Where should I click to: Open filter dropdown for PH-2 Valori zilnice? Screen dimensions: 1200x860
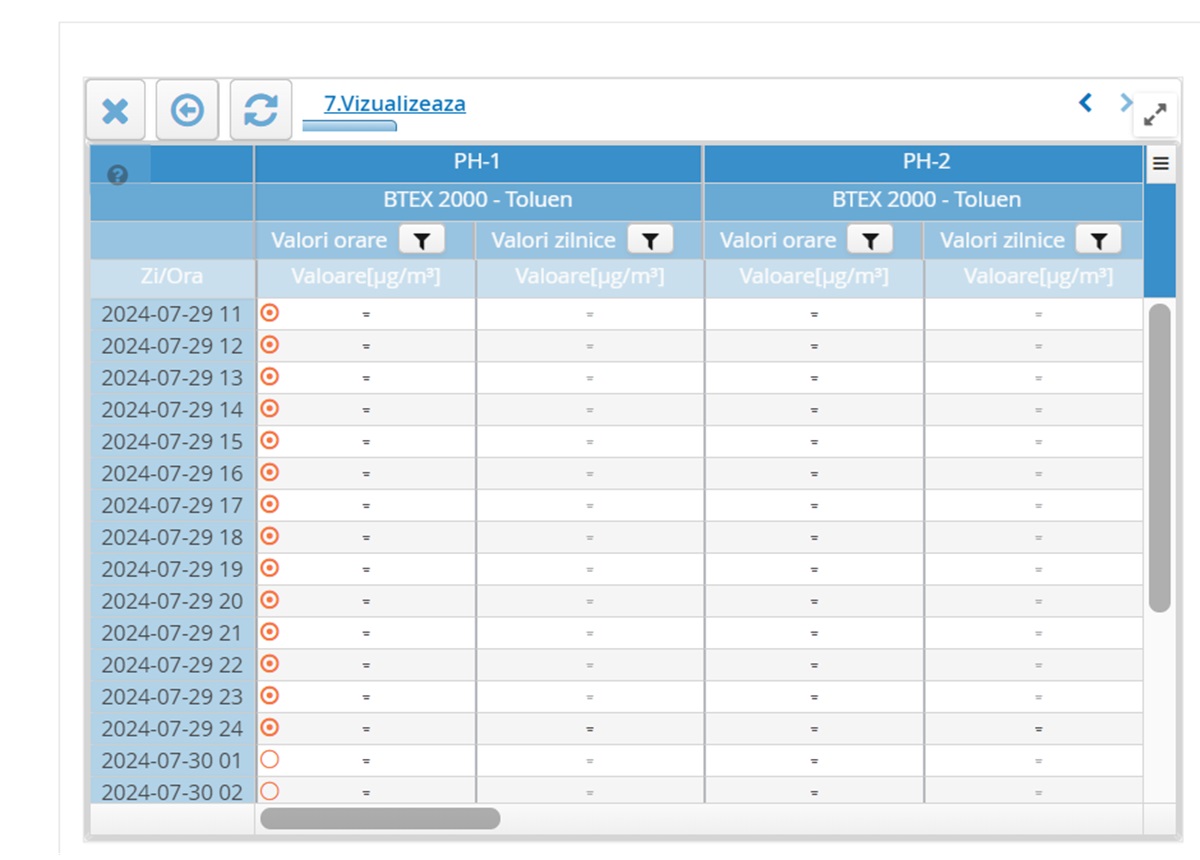click(1098, 240)
